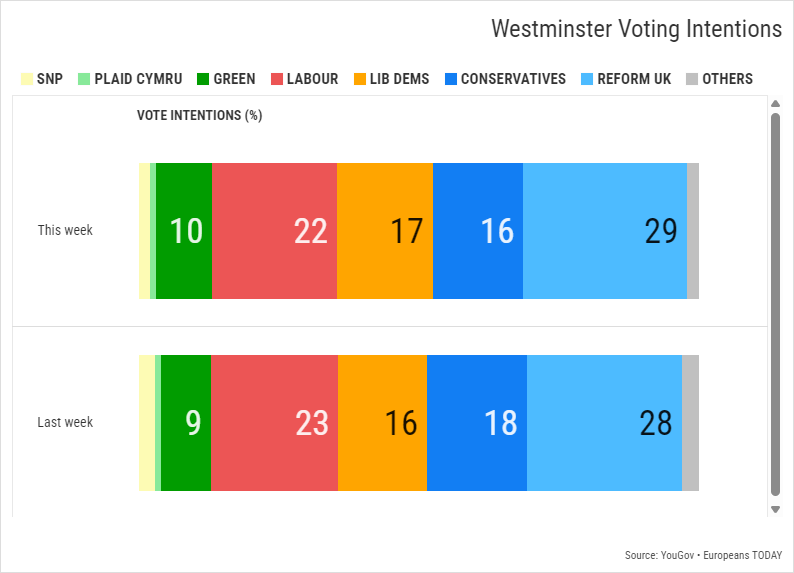Click the scroll down arrow

tap(775, 509)
